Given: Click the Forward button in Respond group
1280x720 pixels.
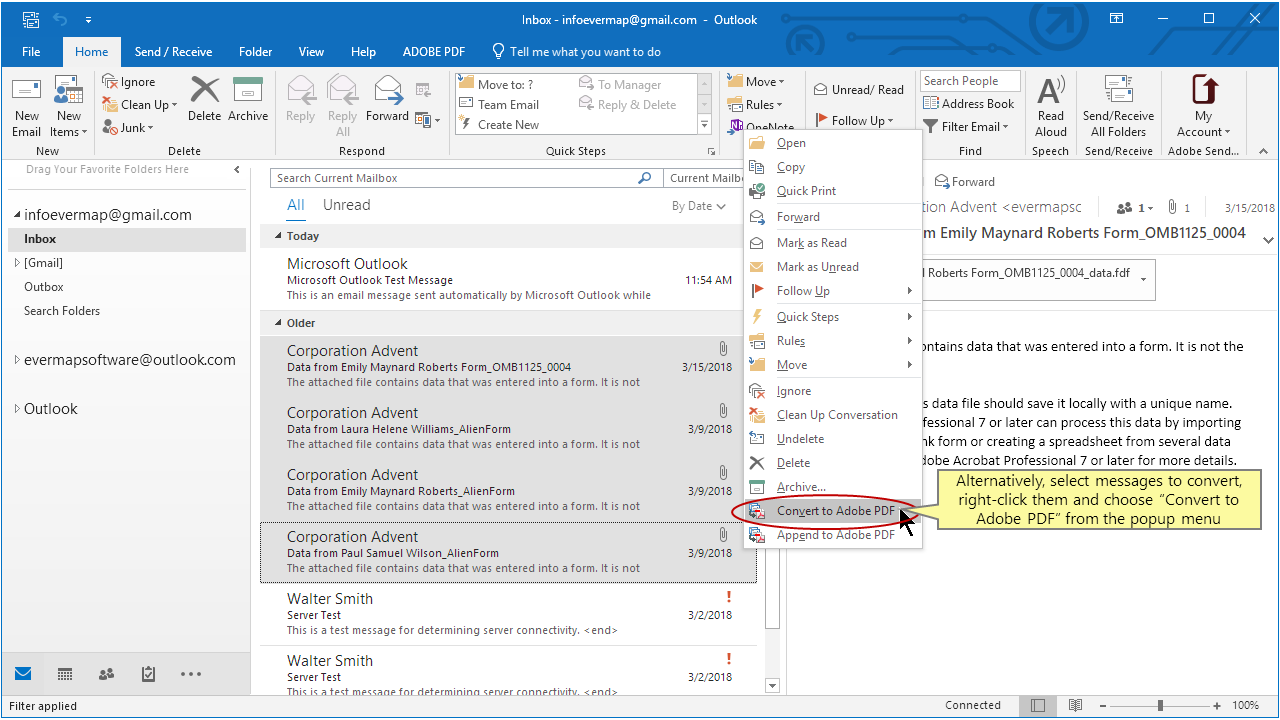Looking at the screenshot, I should pyautogui.click(x=387, y=99).
